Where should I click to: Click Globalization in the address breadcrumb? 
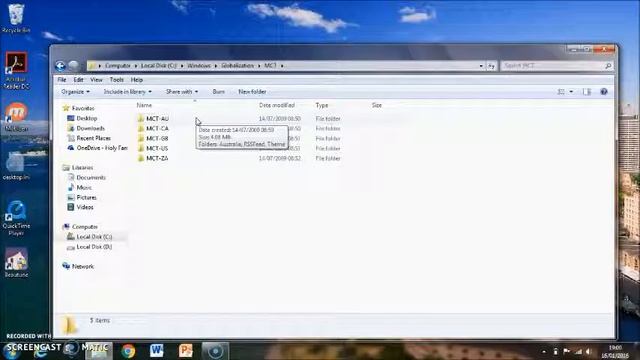pos(237,66)
